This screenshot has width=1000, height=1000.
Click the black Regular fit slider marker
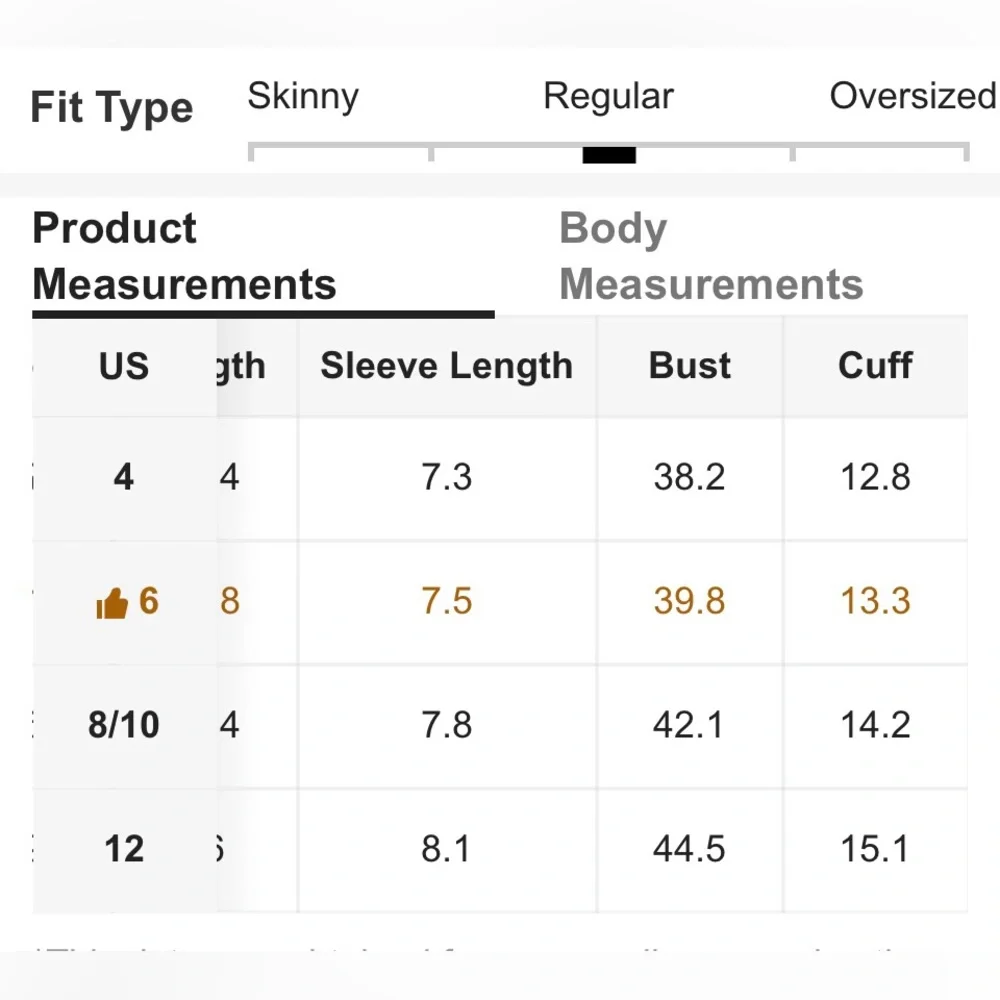click(x=609, y=155)
